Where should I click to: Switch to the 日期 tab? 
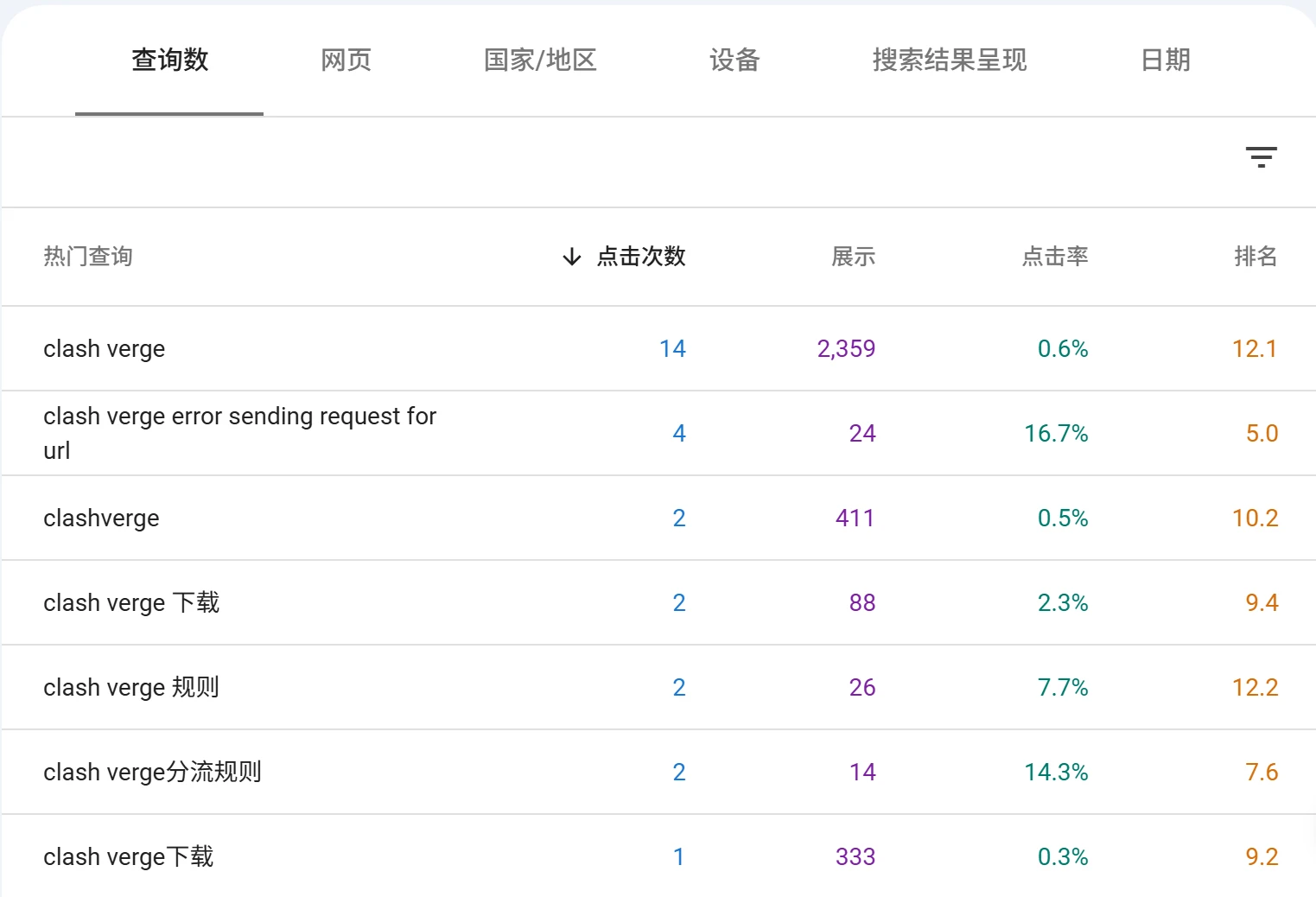tap(1165, 60)
